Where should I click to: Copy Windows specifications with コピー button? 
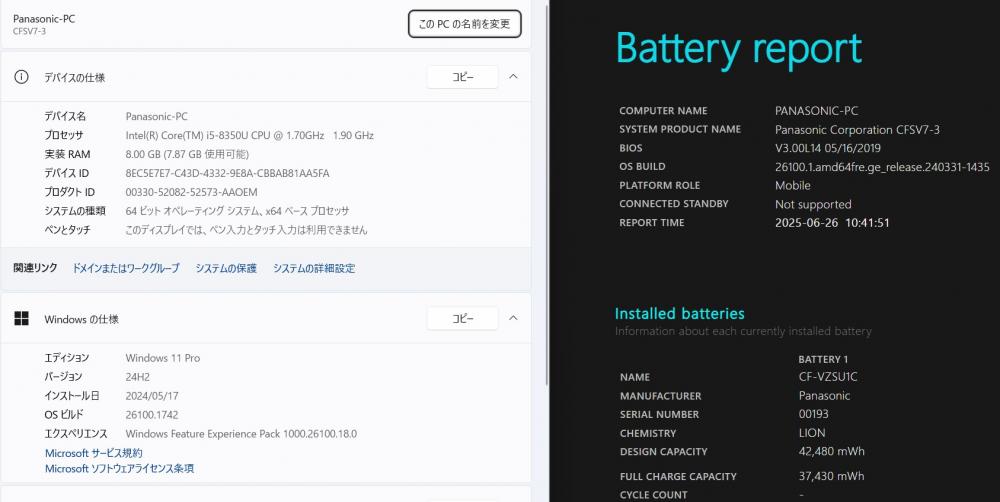[x=462, y=318]
